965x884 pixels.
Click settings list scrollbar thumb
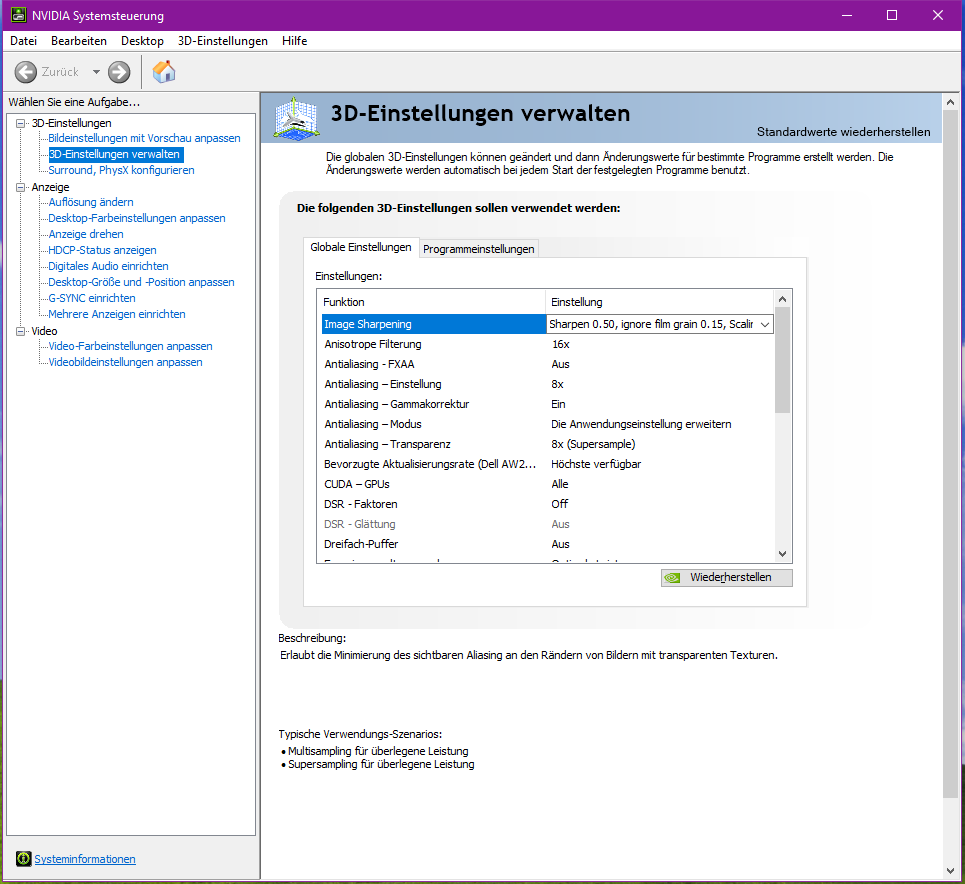point(782,360)
